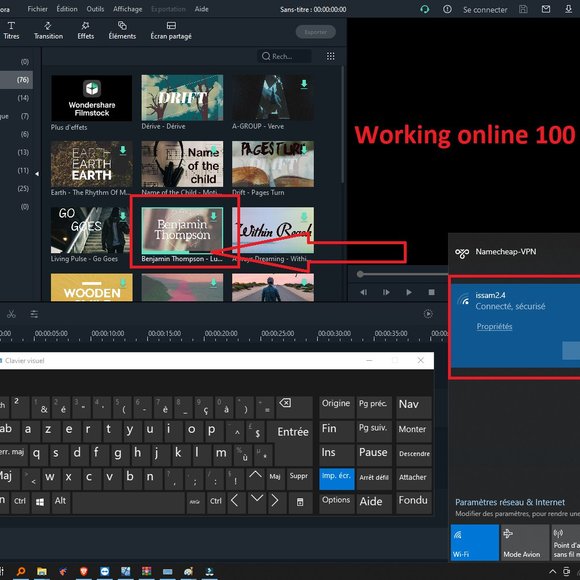Select the category with (76) items
This screenshot has height=580, width=580.
click(x=16, y=80)
